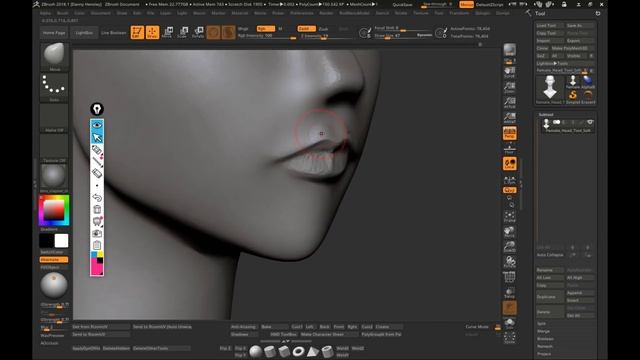Activate Edit mode in top shelf
Viewport: 640px width, 360px height.
pos(137,32)
